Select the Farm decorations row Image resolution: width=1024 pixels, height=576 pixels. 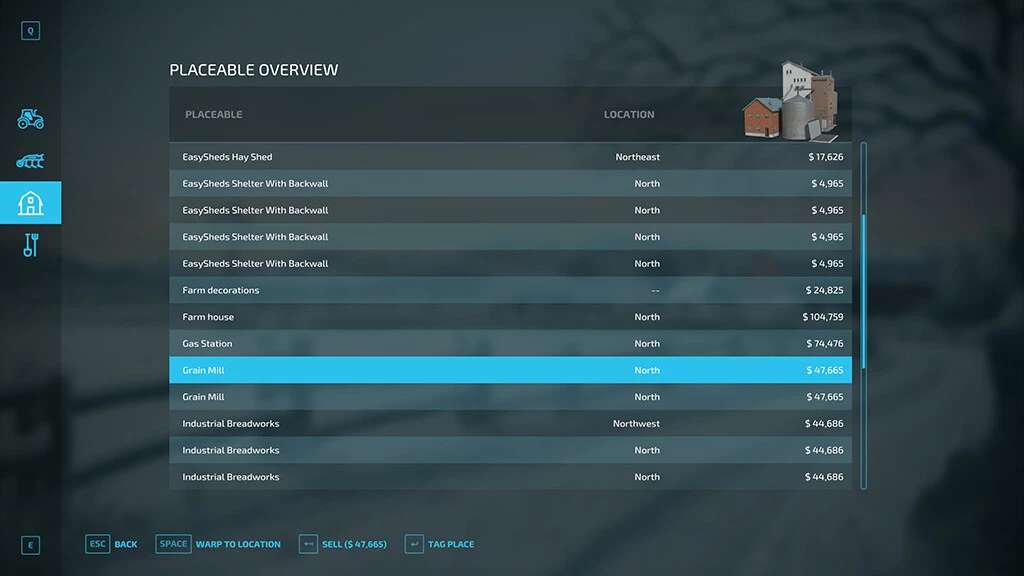510,290
